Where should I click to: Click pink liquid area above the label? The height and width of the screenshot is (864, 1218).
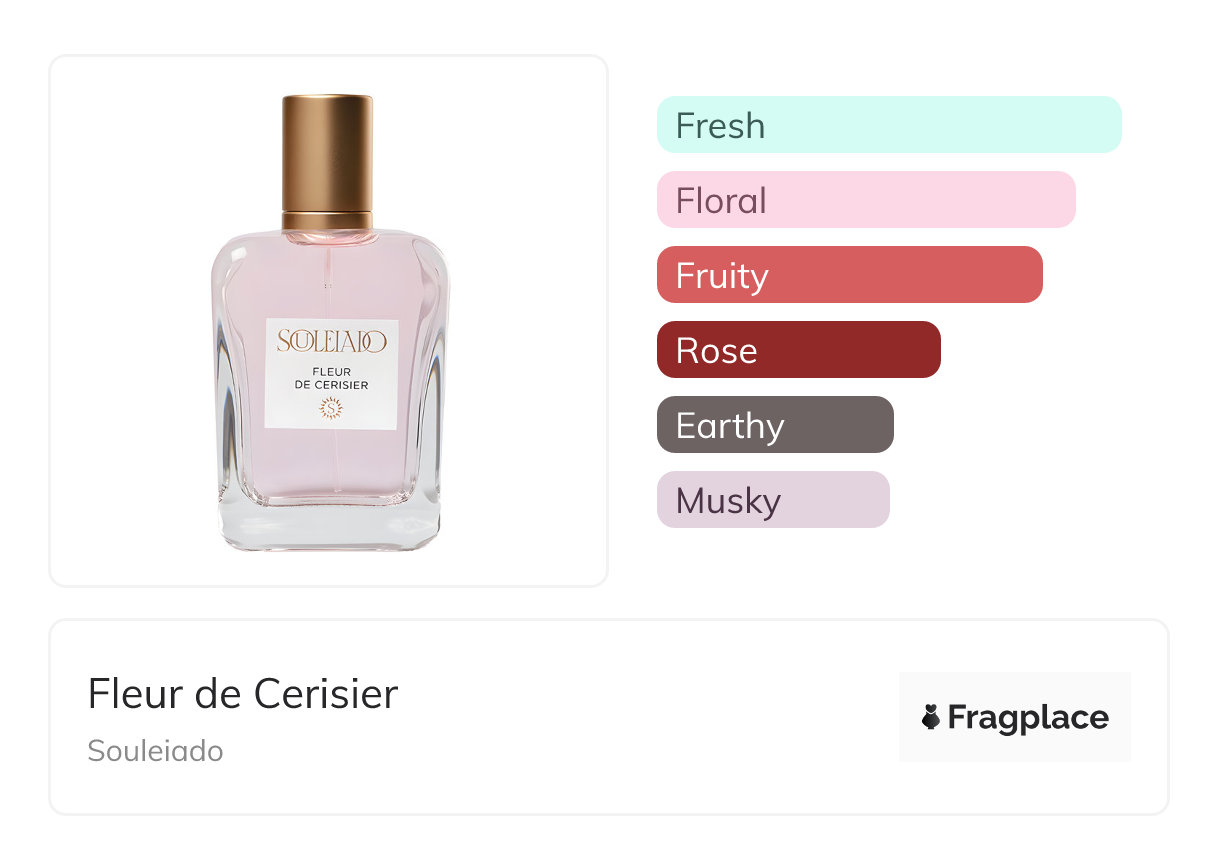[331, 280]
